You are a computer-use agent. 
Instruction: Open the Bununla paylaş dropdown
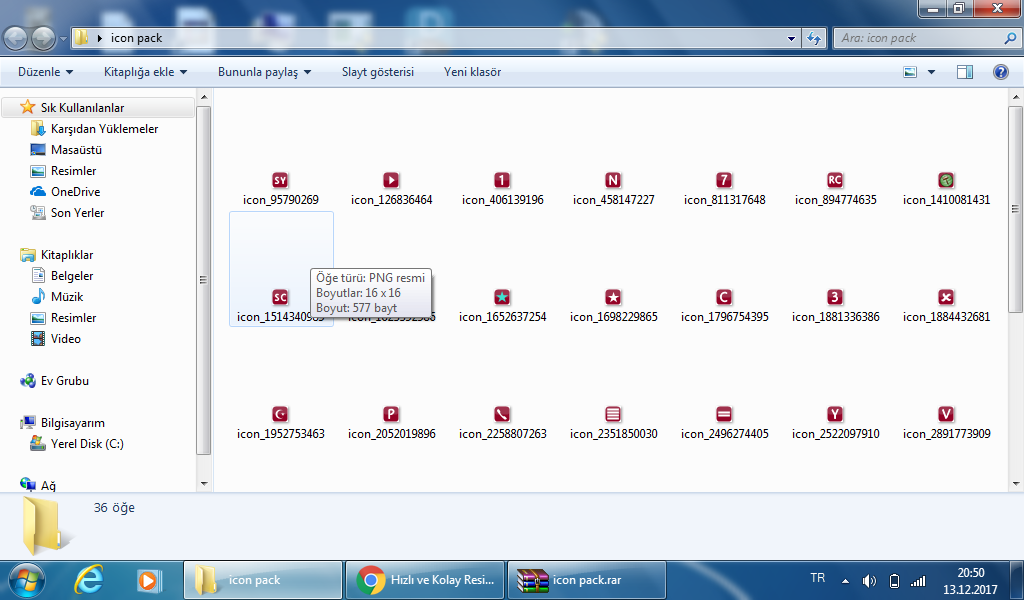(x=264, y=72)
